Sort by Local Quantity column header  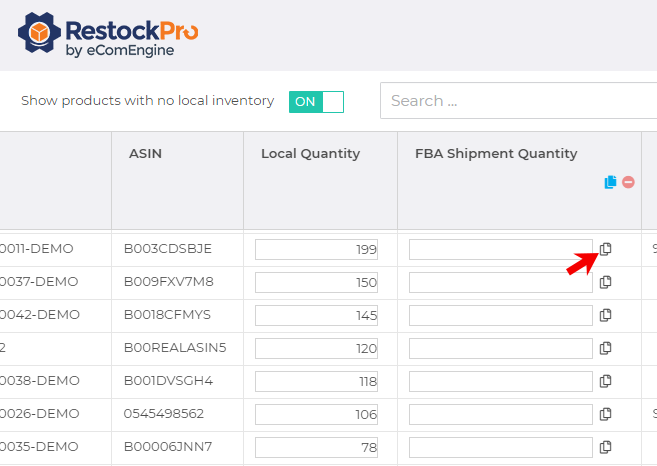tap(310, 154)
